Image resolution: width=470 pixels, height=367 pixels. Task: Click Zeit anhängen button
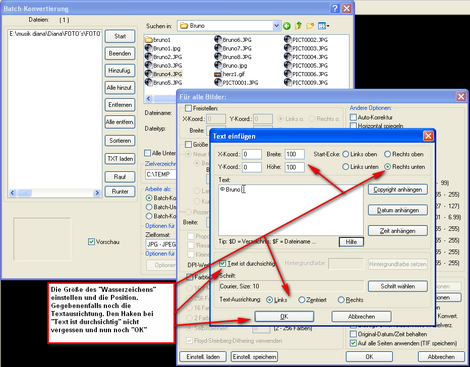[398, 231]
